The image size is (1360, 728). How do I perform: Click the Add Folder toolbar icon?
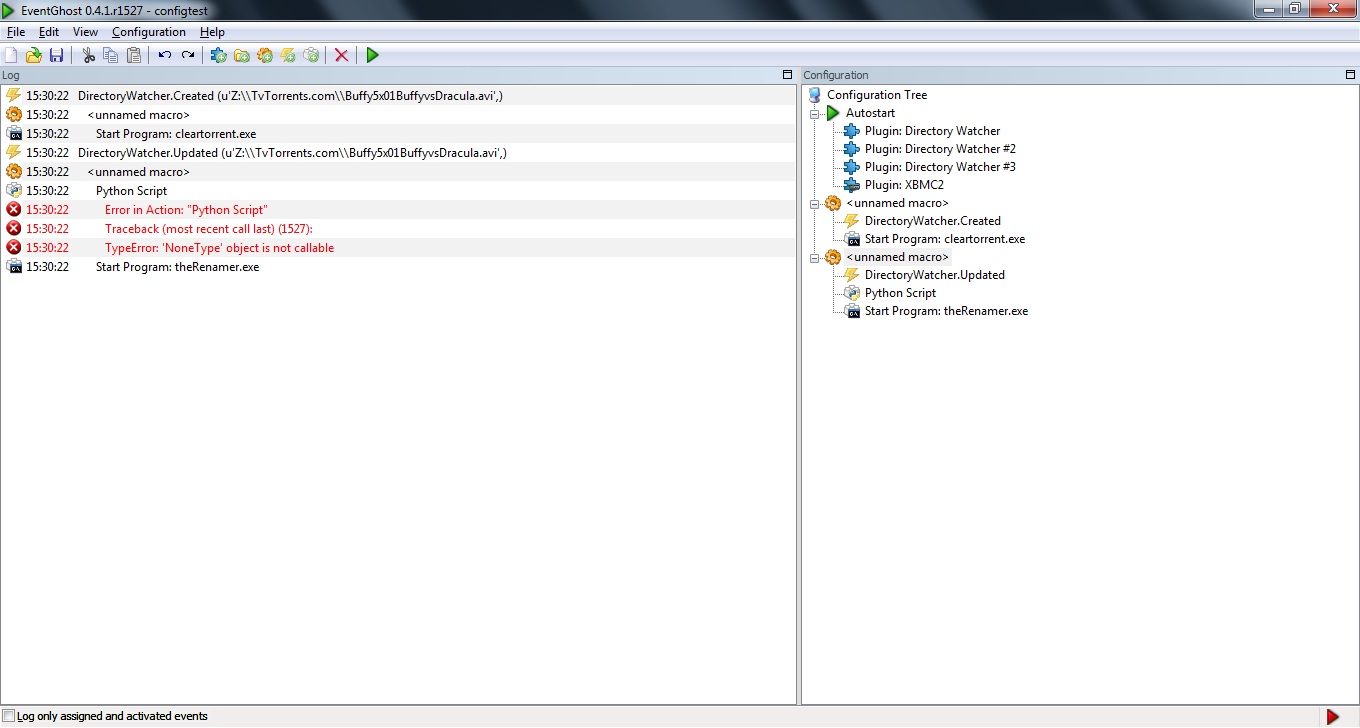pyautogui.click(x=242, y=55)
